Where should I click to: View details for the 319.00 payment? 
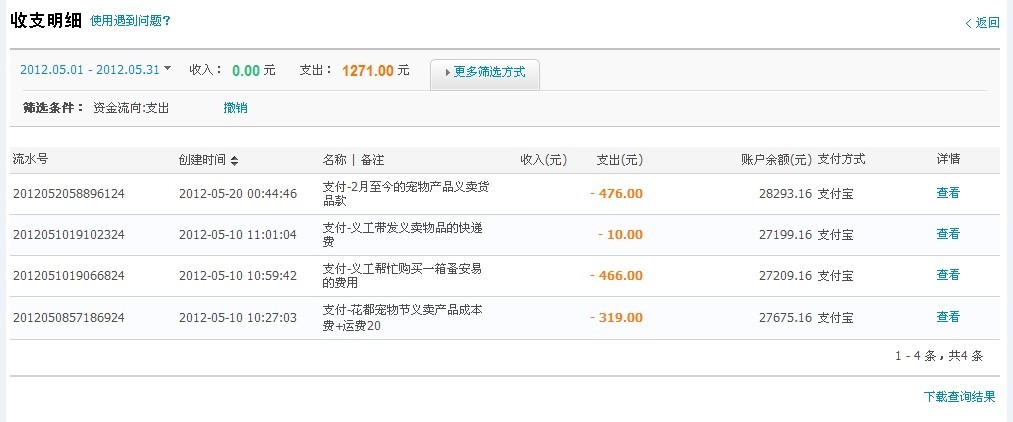947,317
